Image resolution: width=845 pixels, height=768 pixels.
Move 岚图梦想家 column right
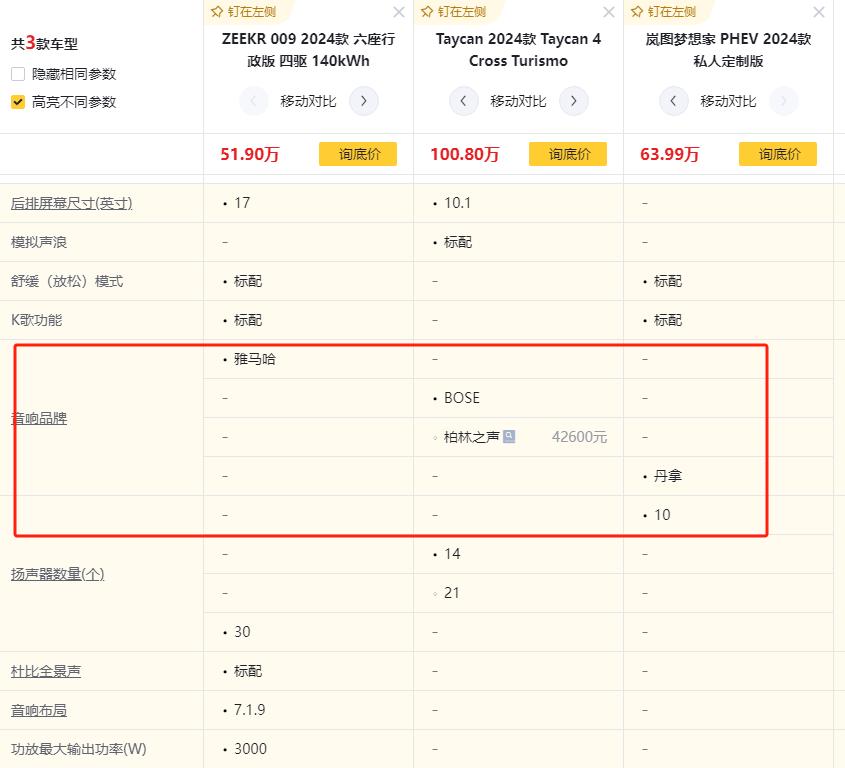784,101
